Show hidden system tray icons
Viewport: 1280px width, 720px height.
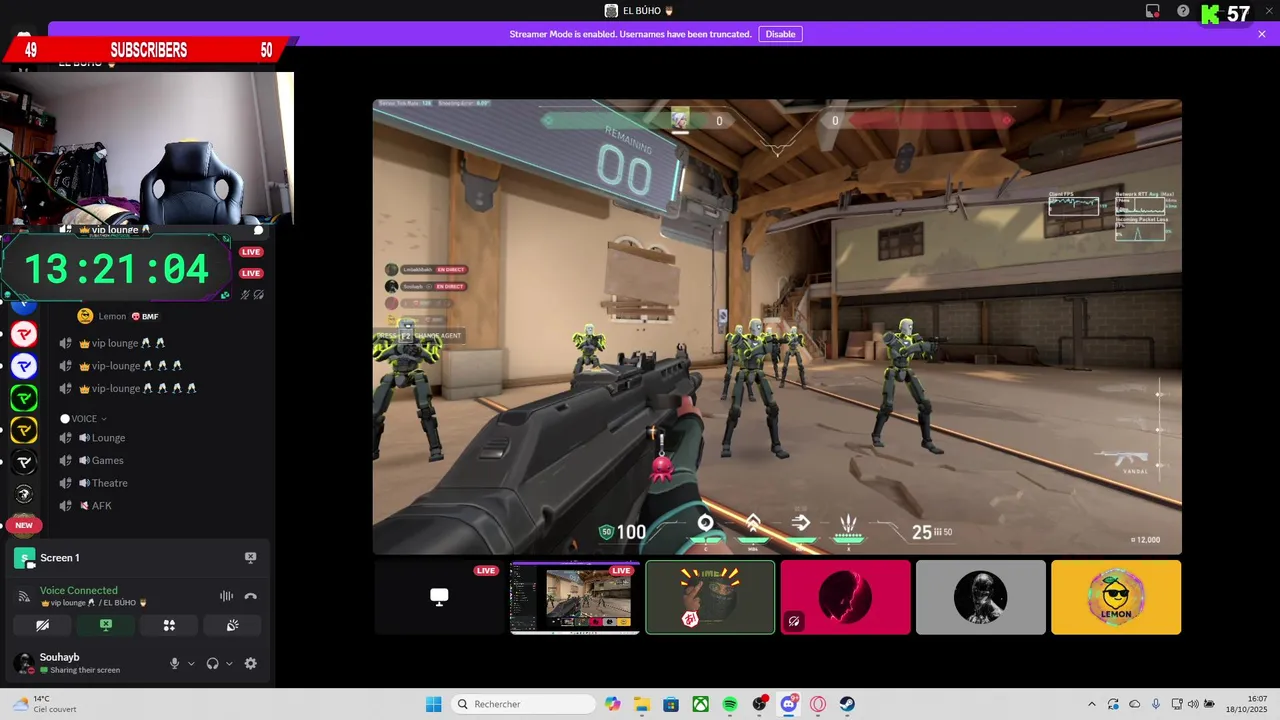[1091, 704]
